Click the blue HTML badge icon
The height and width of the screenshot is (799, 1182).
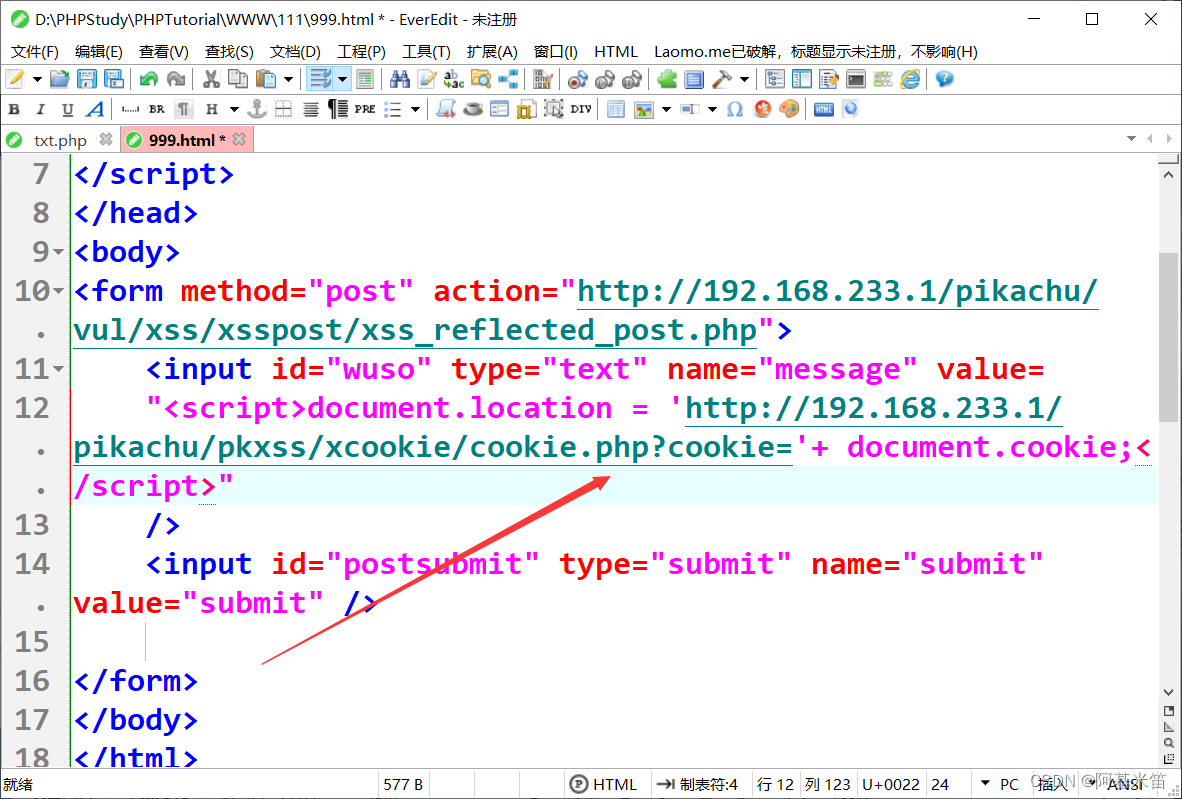click(824, 110)
